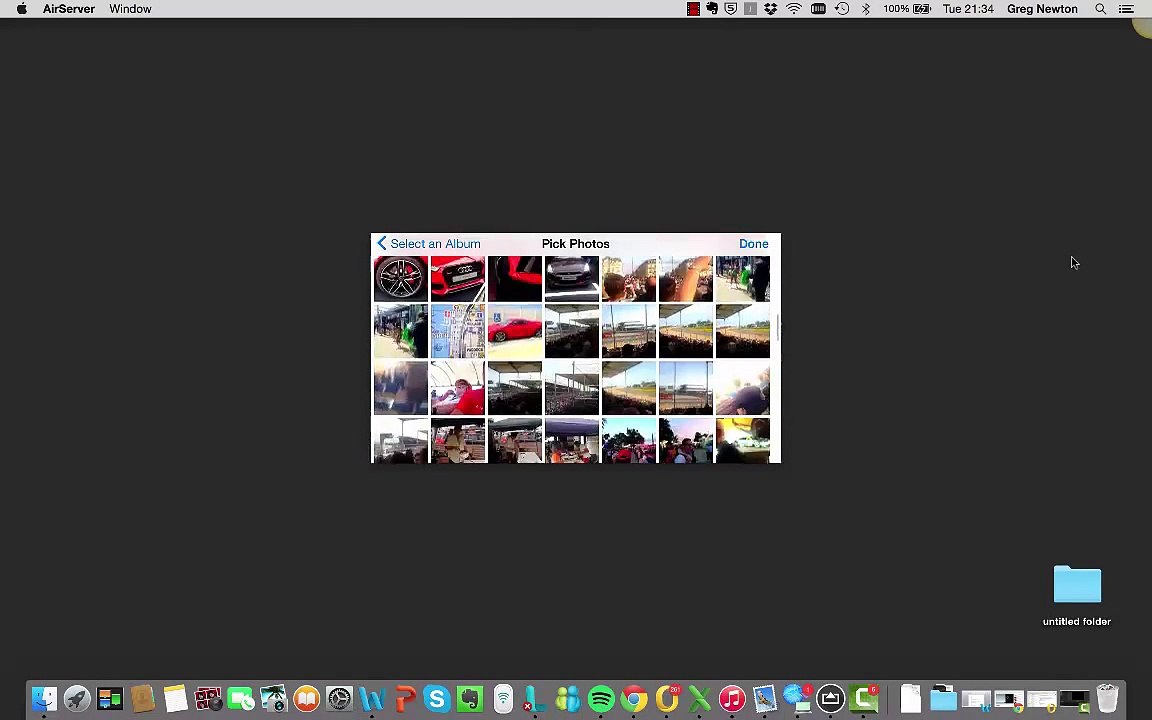The width and height of the screenshot is (1152, 720).
Task: Open FaceTime in the Dock
Action: [x=240, y=699]
